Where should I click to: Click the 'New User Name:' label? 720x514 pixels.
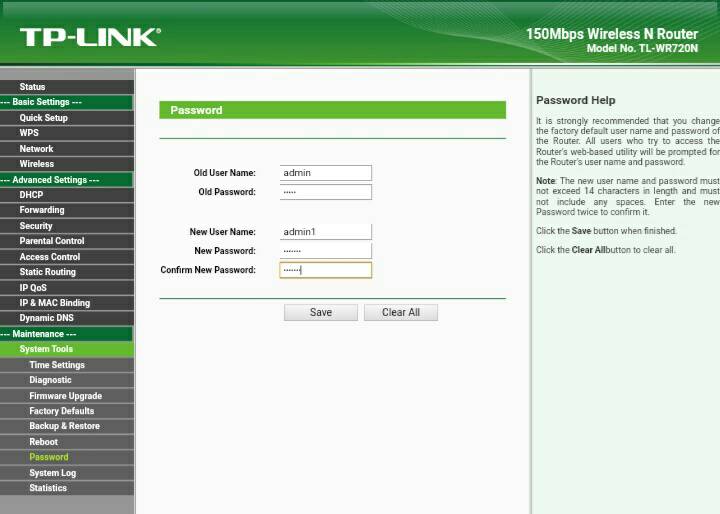(223, 232)
